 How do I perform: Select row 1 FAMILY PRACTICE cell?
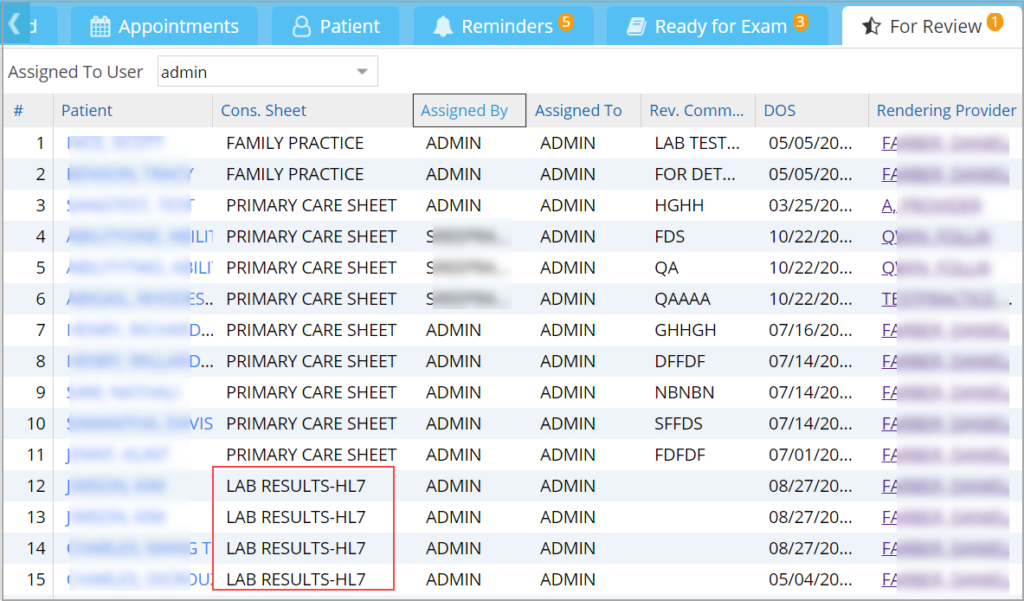coord(295,143)
